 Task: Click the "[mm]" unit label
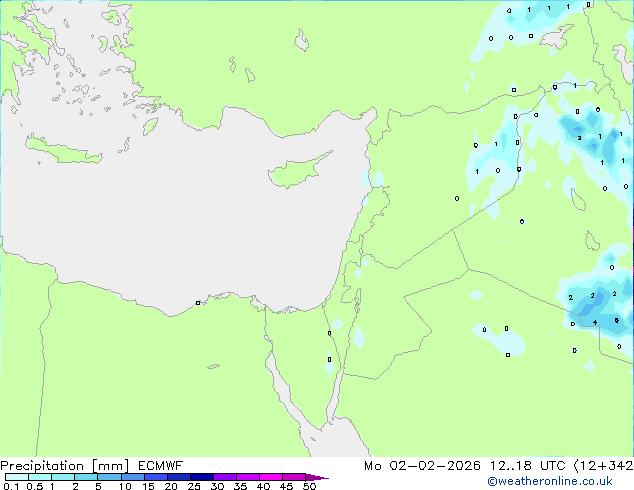point(111,466)
